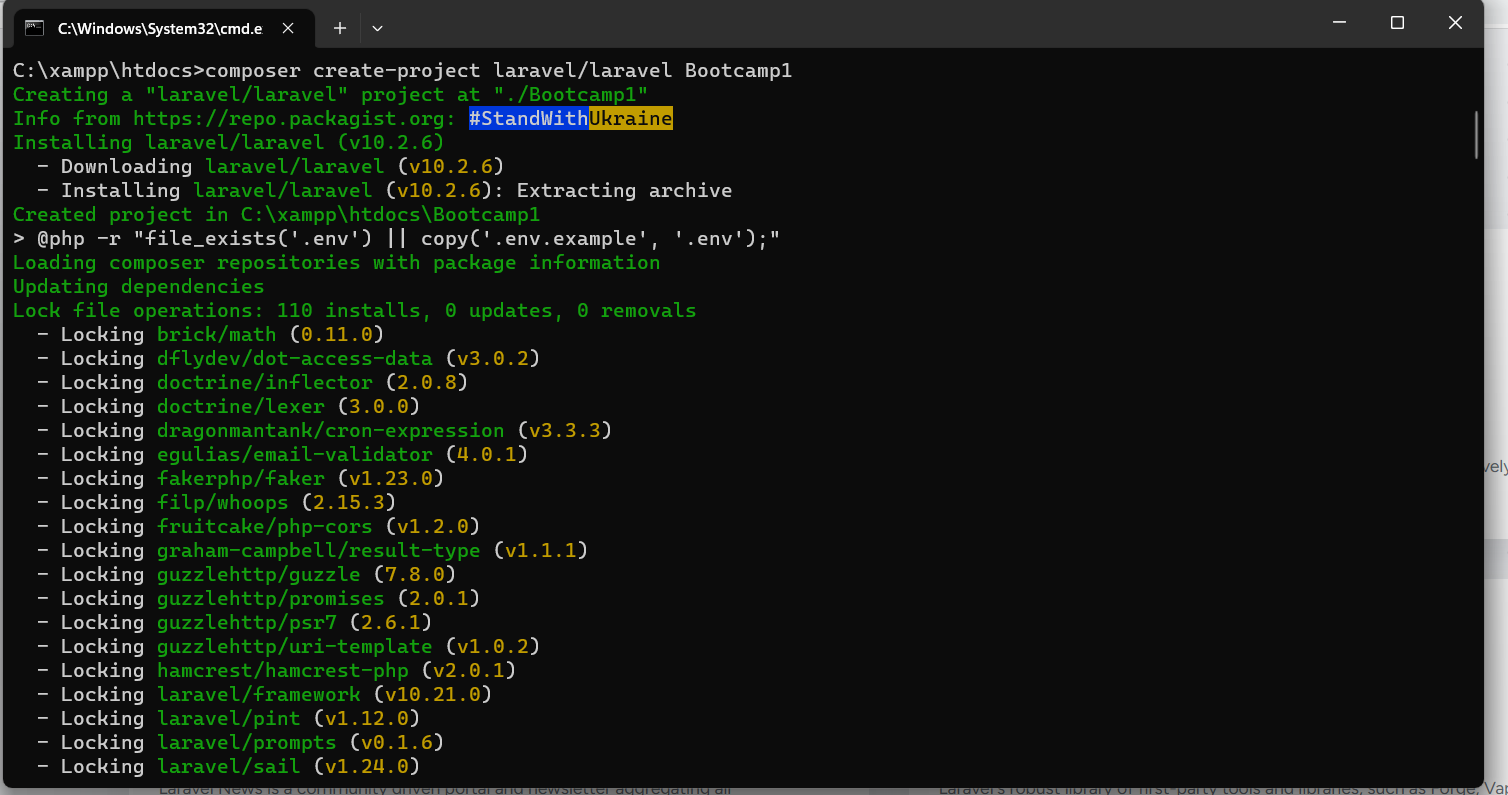Click the 'Extracting archive' text
1508x795 pixels.
coord(624,191)
